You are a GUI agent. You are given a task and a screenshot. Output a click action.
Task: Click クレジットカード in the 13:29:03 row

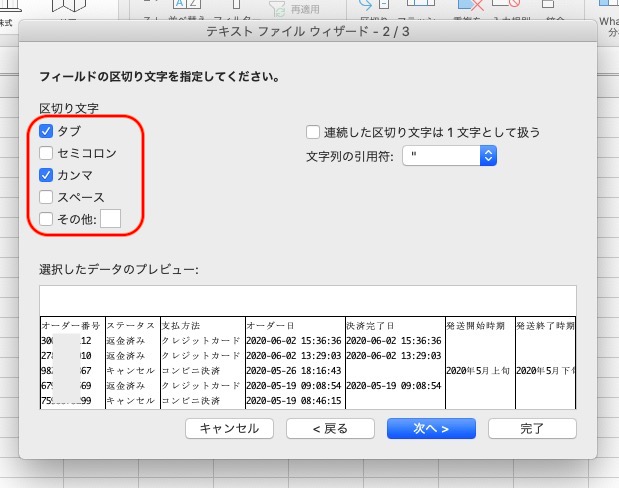pyautogui.click(x=201, y=356)
